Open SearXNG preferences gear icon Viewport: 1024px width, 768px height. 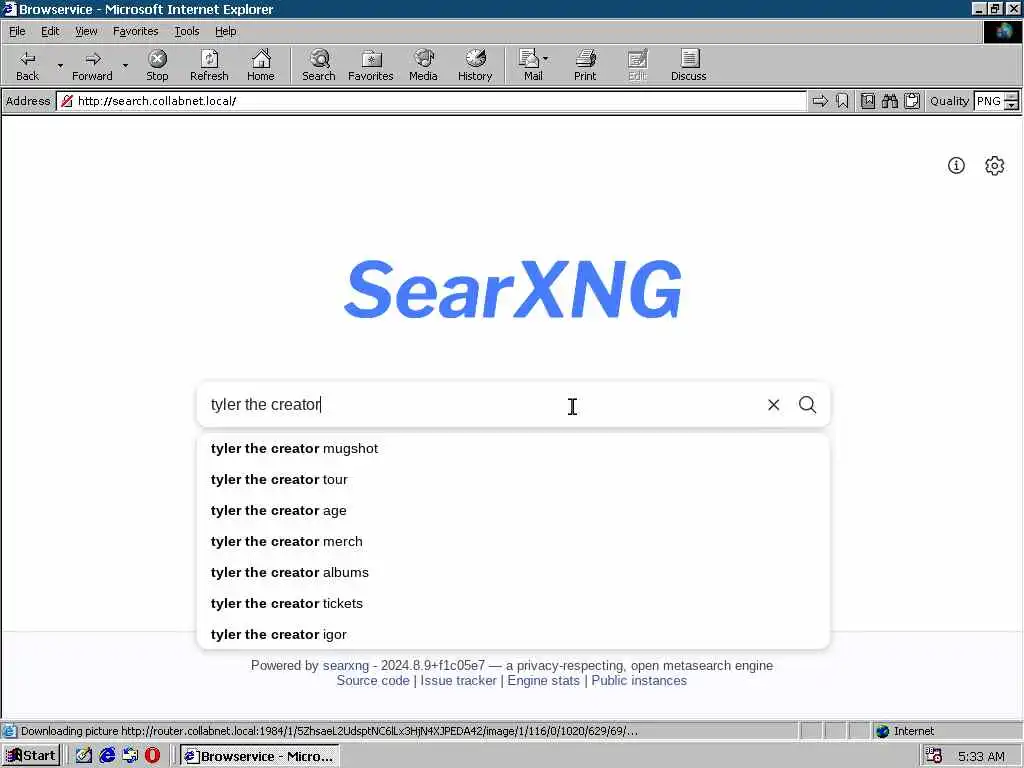pos(994,165)
